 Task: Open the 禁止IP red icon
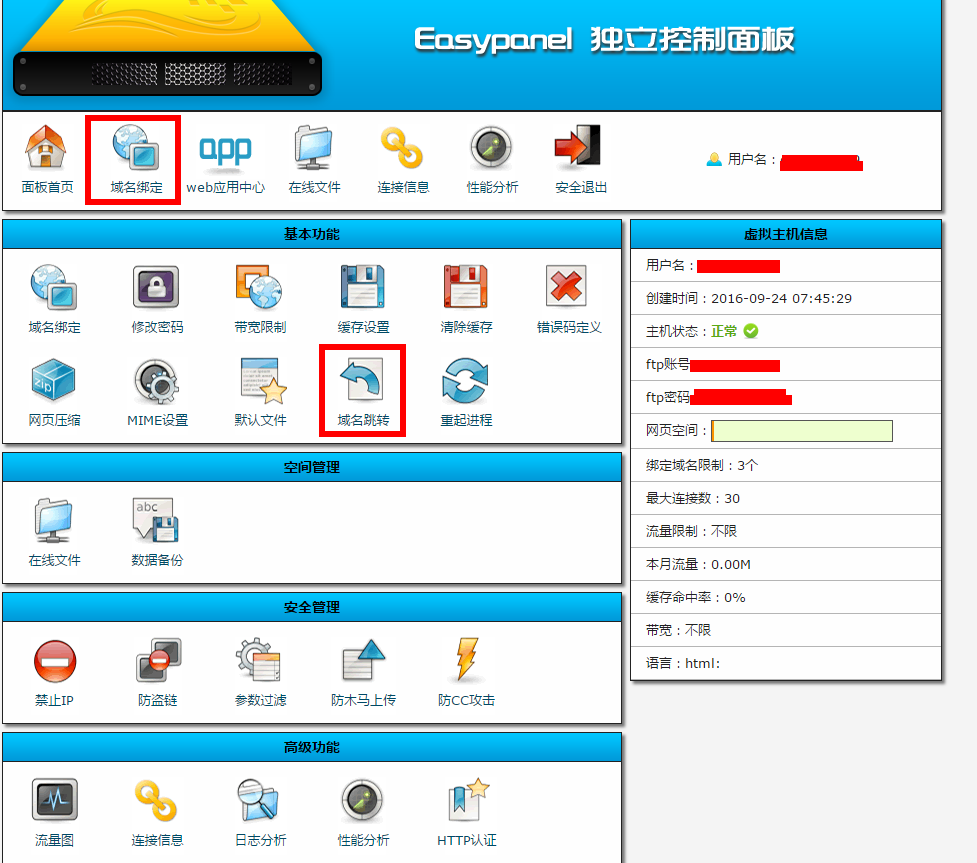pyautogui.click(x=55, y=660)
